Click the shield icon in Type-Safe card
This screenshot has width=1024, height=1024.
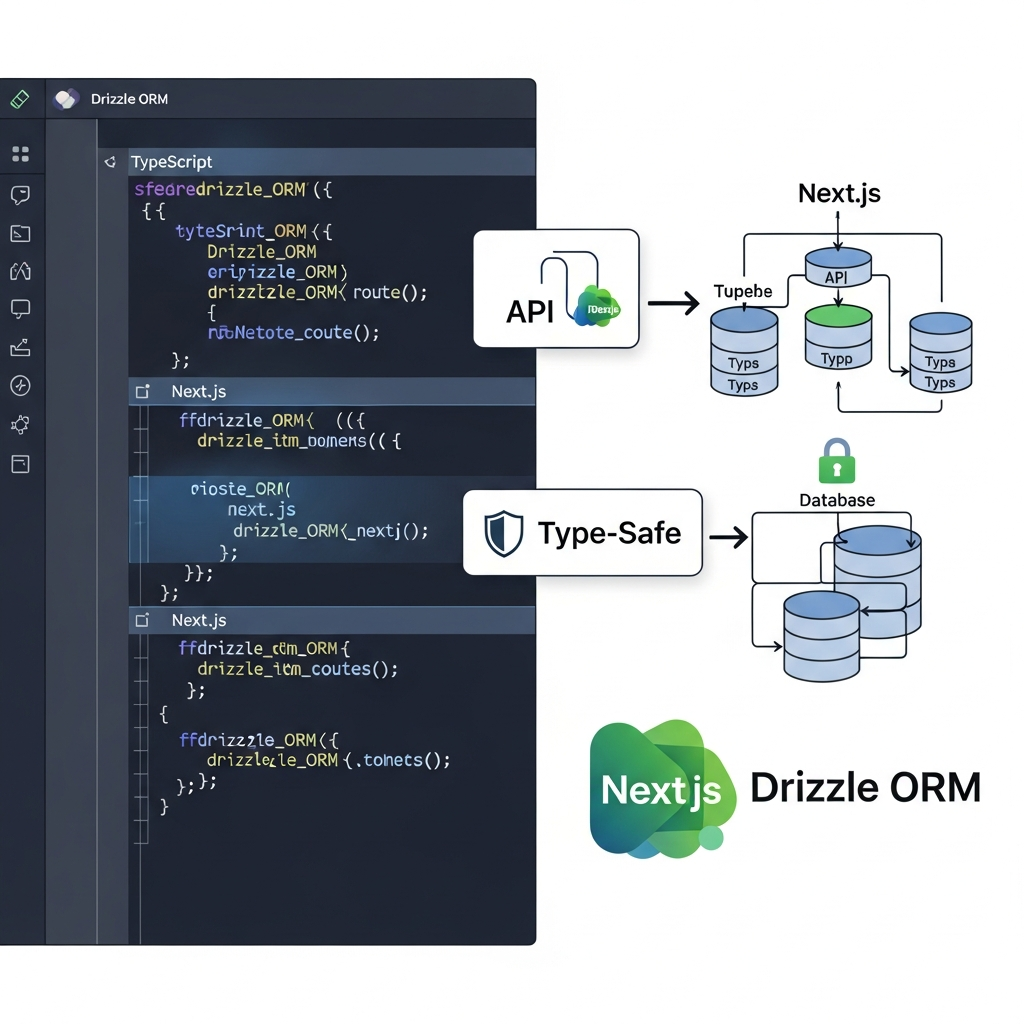[x=504, y=534]
